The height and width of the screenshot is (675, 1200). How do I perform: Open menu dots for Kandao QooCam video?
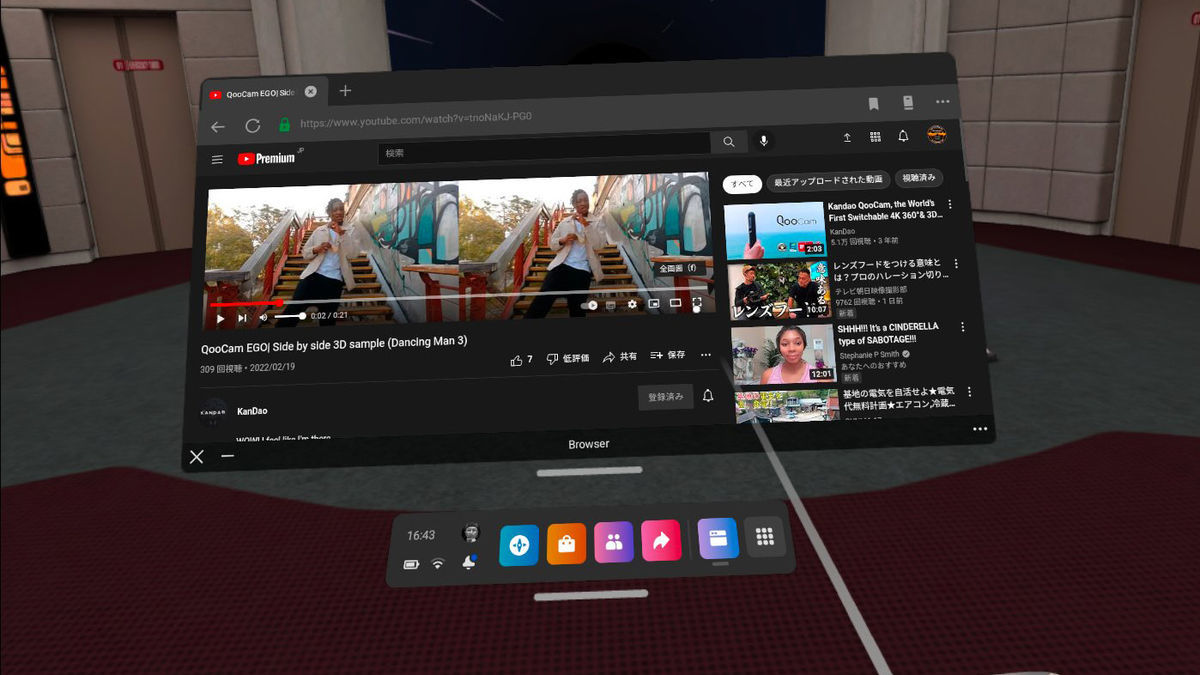(x=950, y=204)
